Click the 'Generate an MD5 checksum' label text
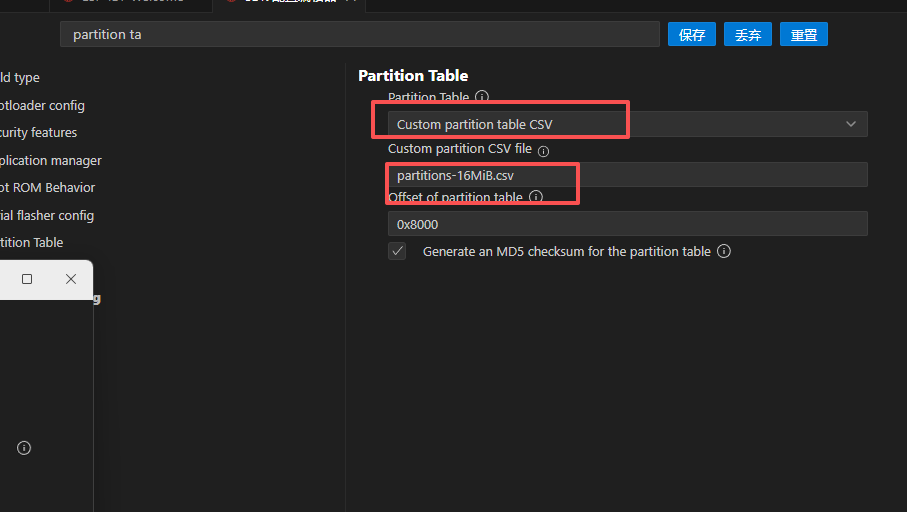 click(566, 252)
